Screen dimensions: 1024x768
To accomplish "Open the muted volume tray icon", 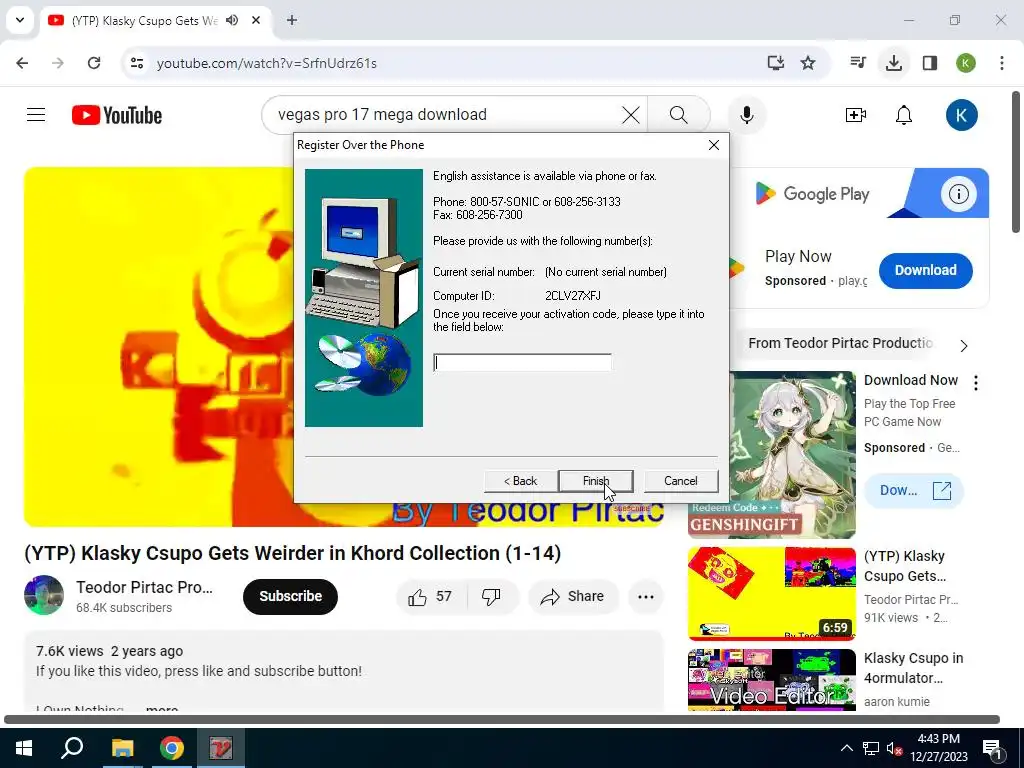I will pos(895,748).
